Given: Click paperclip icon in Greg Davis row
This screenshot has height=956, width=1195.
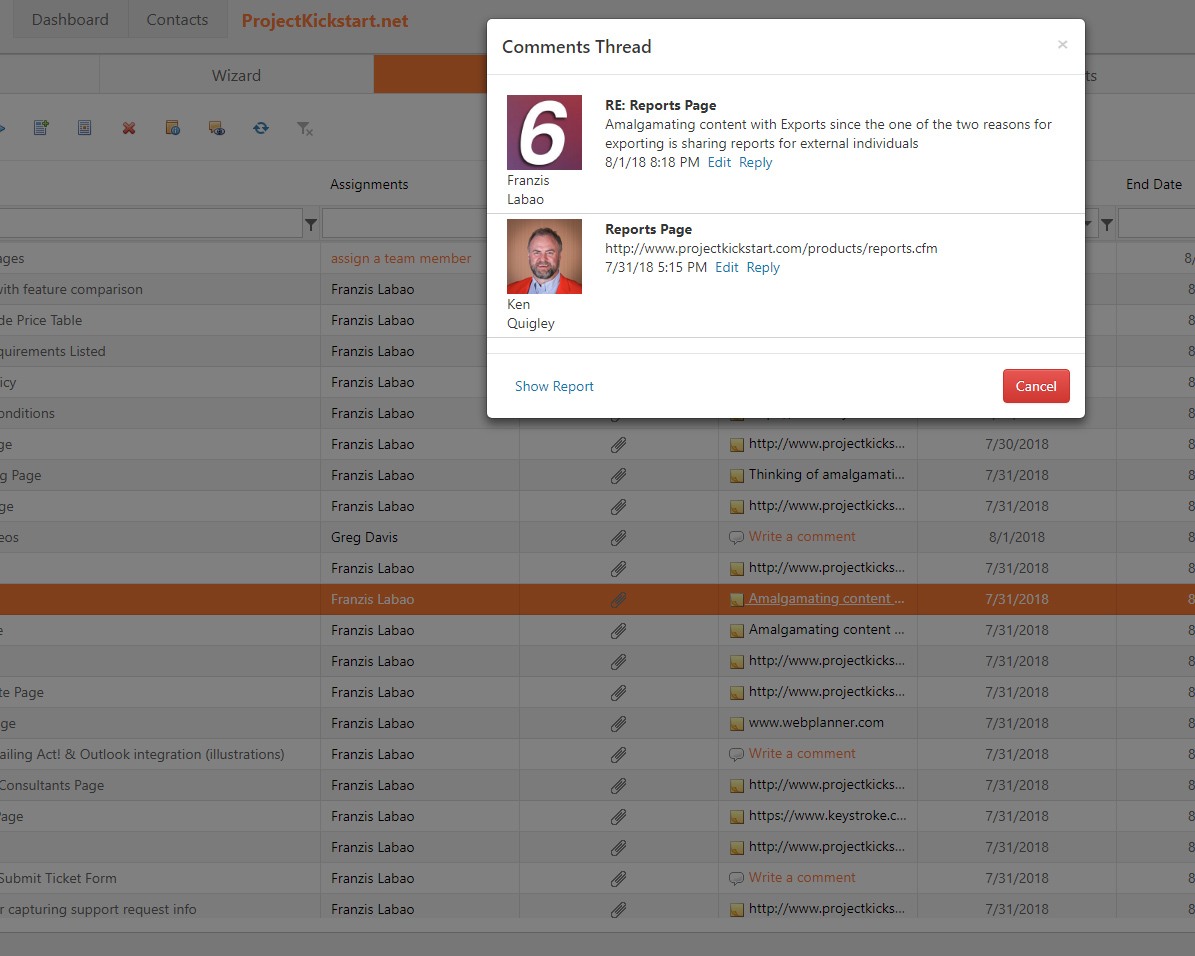Looking at the screenshot, I should point(619,537).
